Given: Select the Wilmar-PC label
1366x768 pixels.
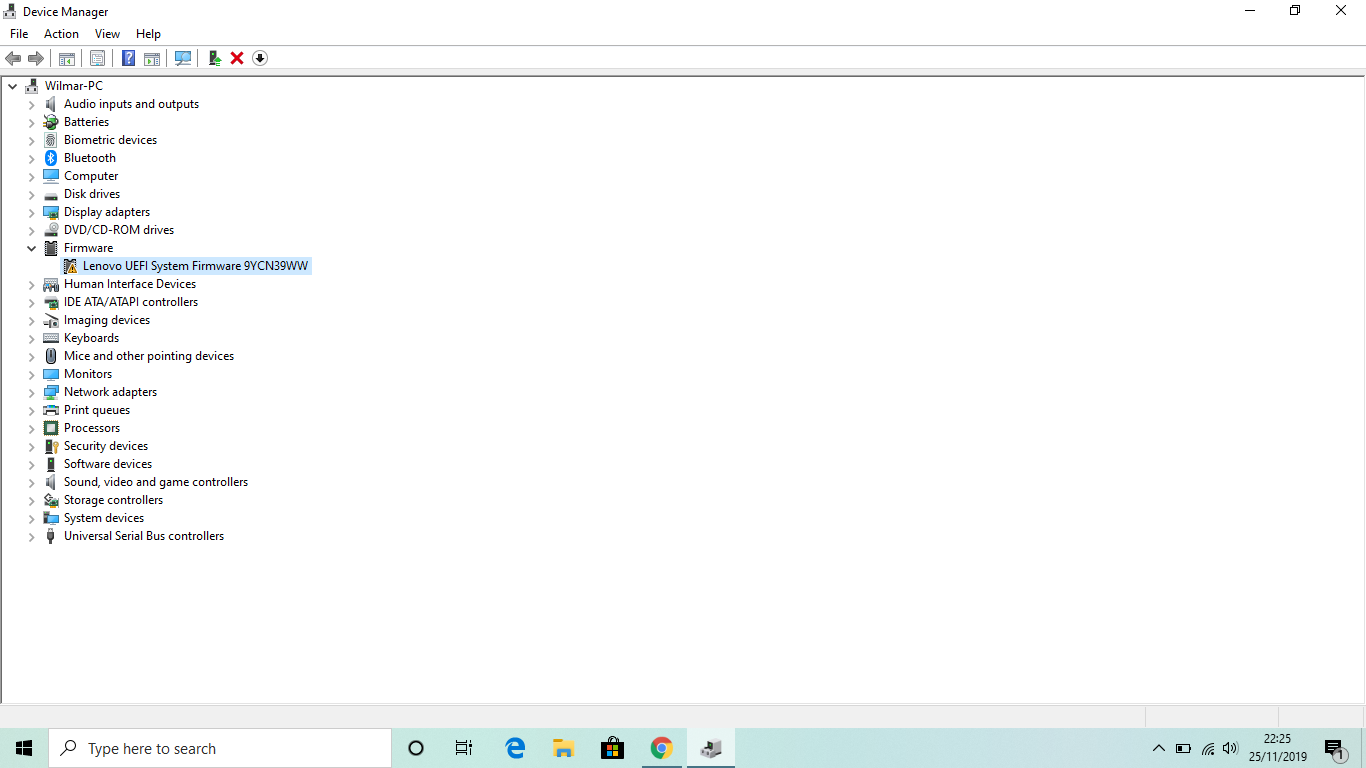Looking at the screenshot, I should (x=73, y=86).
